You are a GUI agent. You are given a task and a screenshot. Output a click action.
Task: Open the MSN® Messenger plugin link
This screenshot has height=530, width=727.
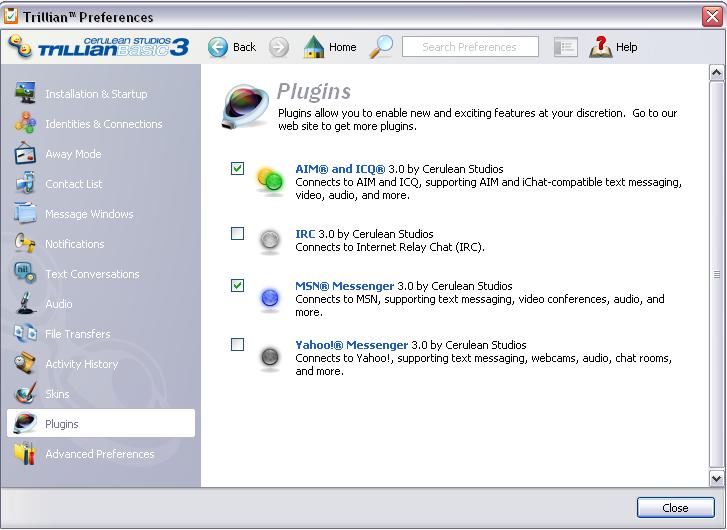tap(344, 286)
